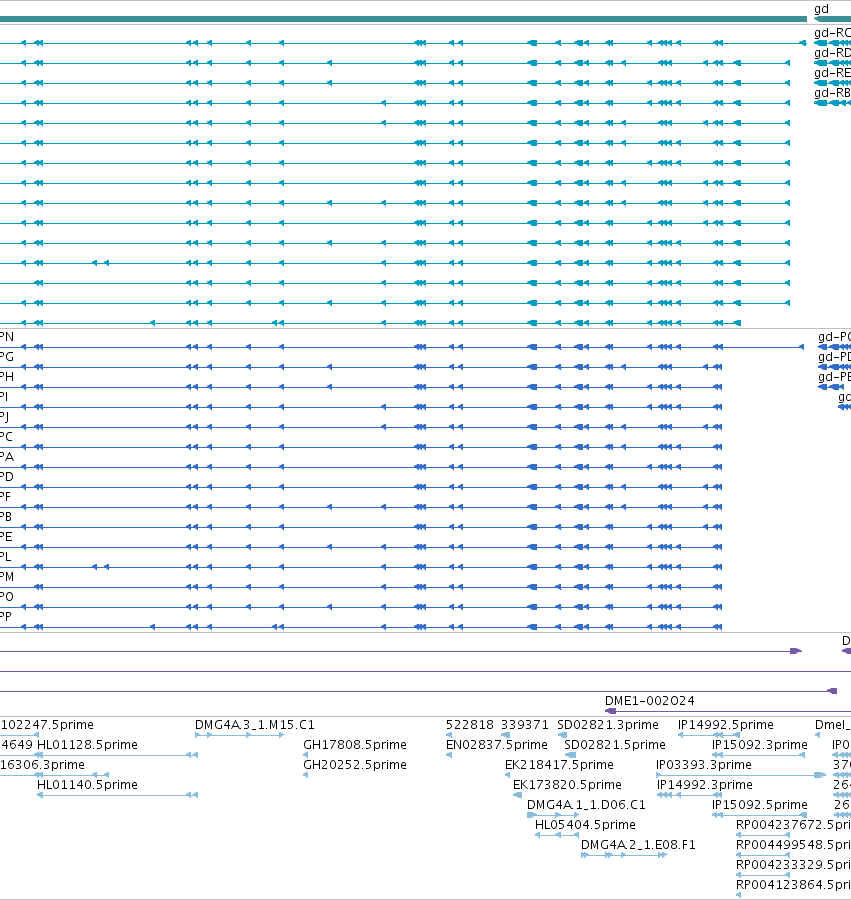
Task: Select the EK173820.5prime EST label
Action: click(x=567, y=785)
